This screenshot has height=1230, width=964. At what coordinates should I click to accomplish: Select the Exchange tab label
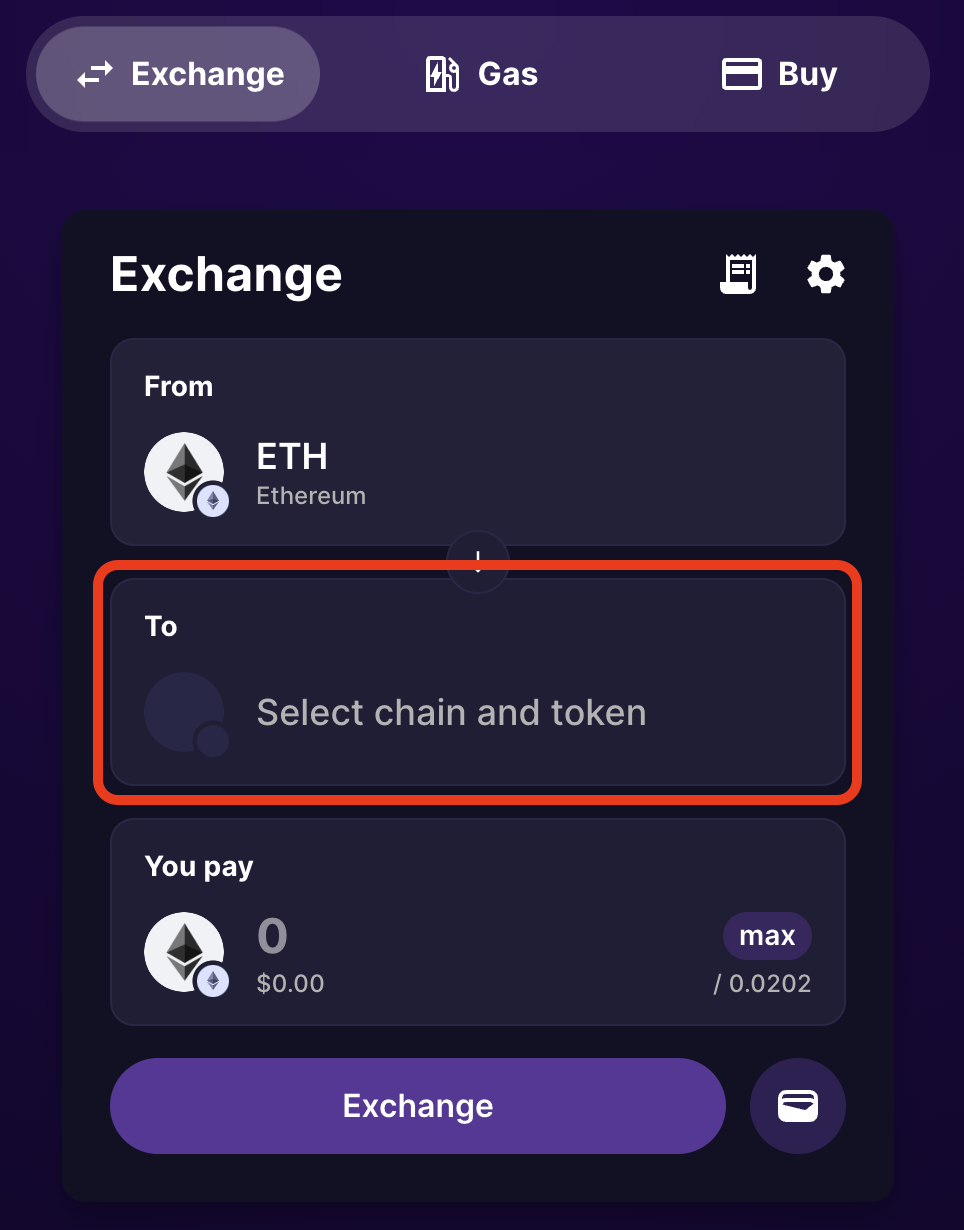tap(208, 74)
